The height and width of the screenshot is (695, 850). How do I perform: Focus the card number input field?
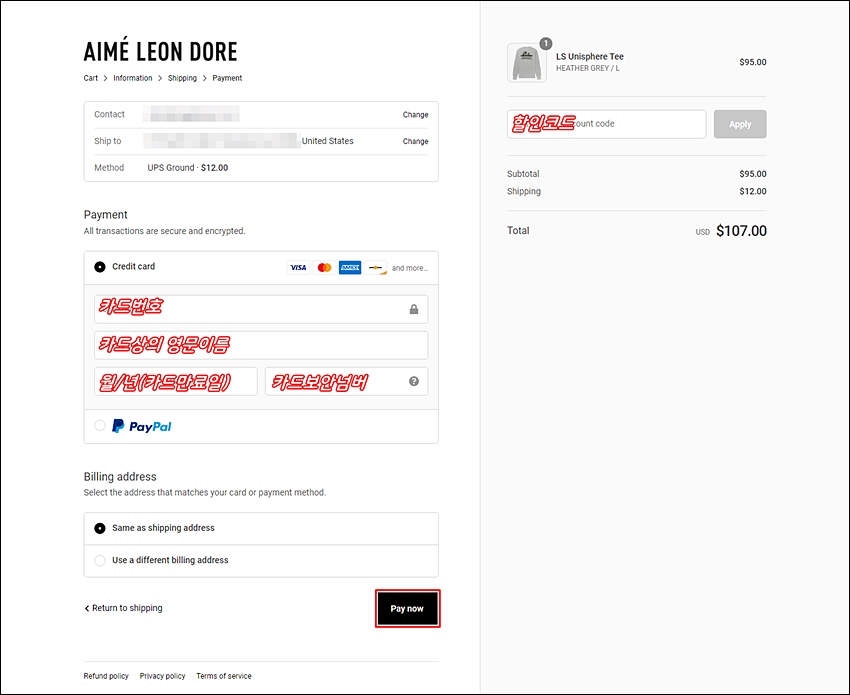click(261, 309)
